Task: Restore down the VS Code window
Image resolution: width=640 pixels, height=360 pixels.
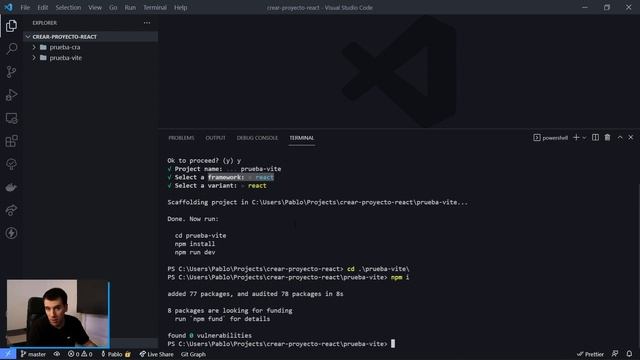Action: pyautogui.click(x=607, y=7)
